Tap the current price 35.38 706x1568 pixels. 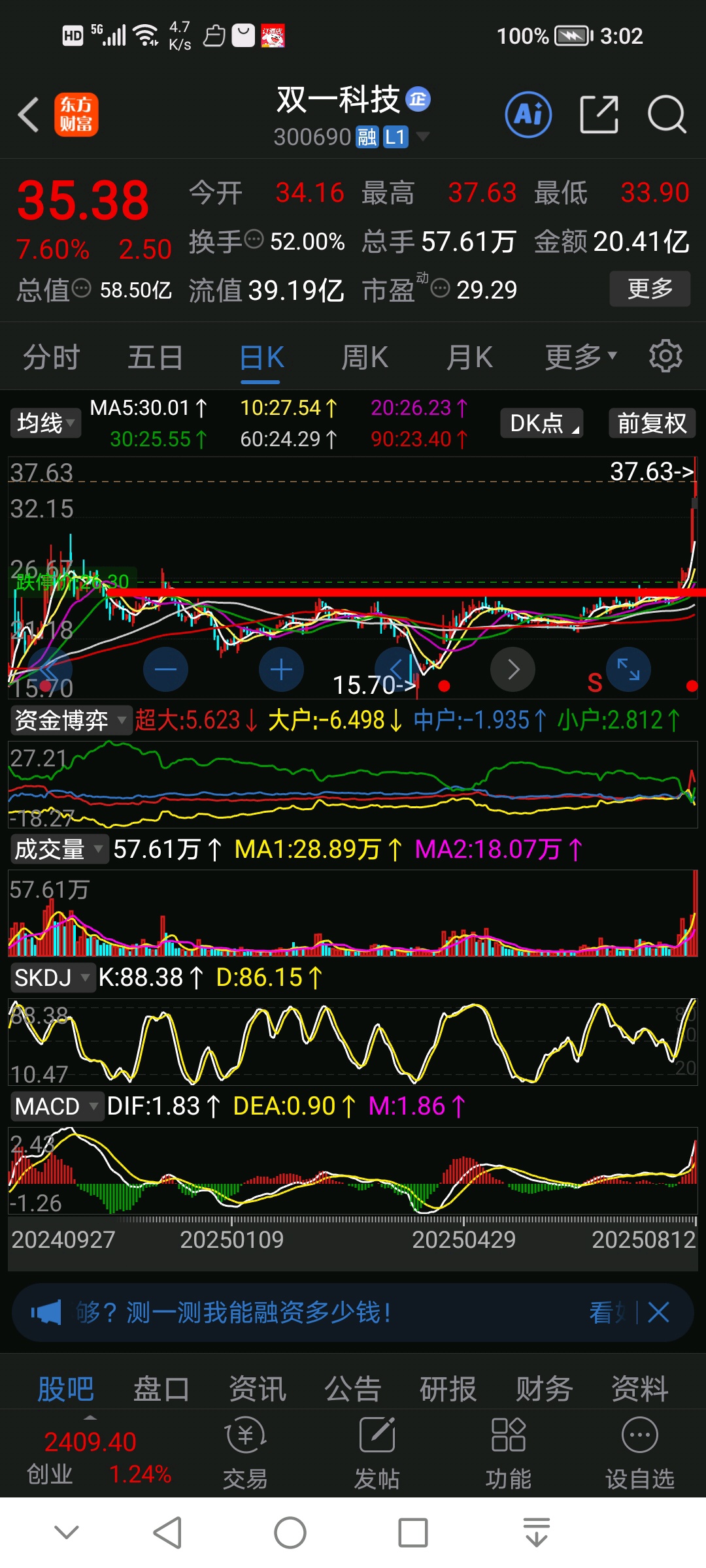[83, 200]
